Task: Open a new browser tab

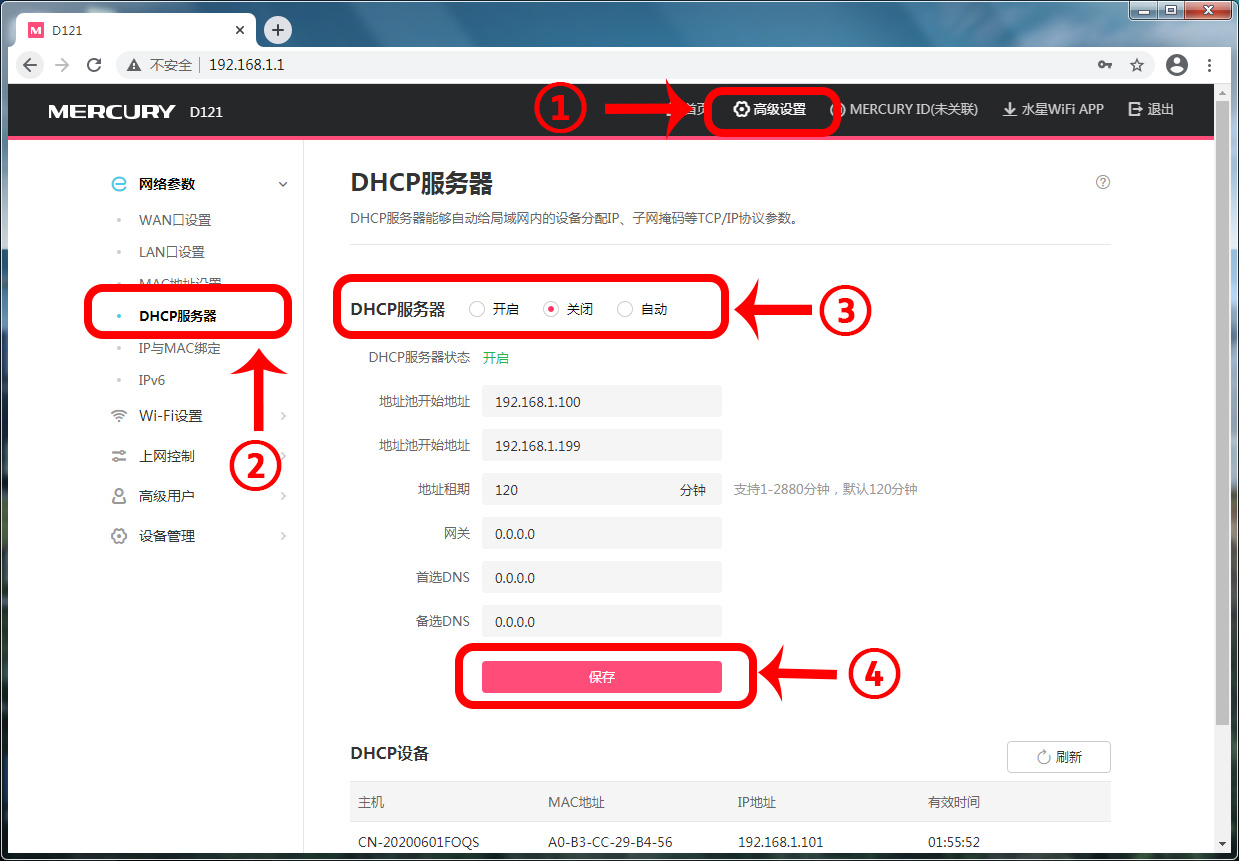Action: (278, 30)
